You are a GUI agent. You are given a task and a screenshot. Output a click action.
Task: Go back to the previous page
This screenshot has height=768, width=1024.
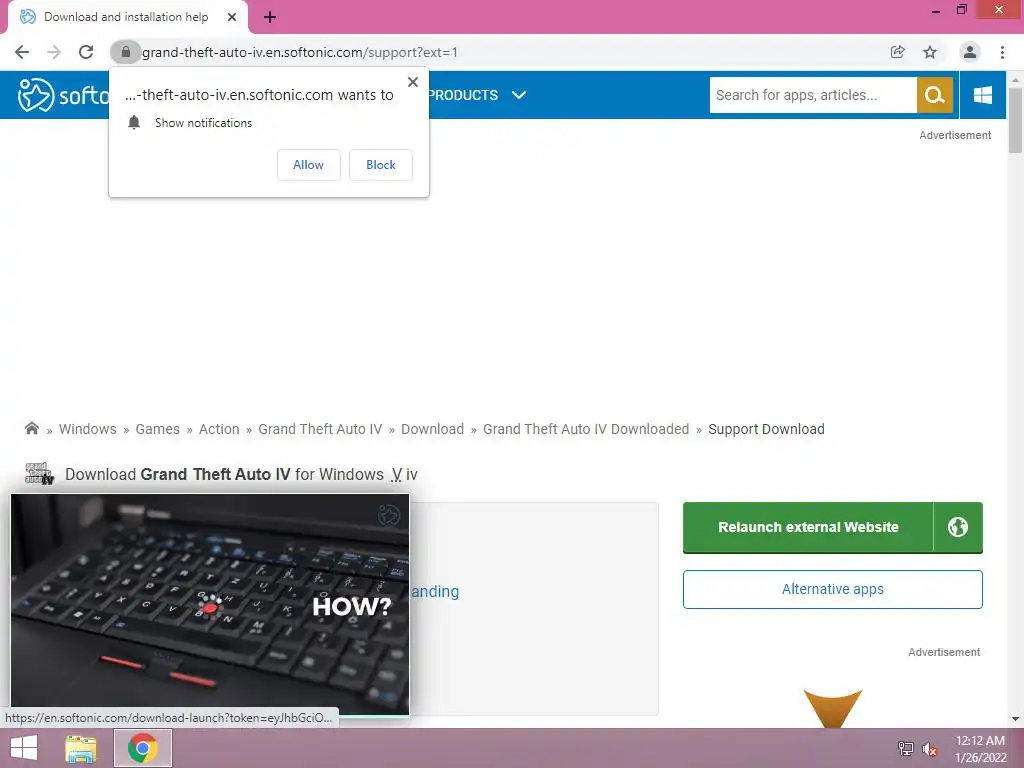click(22, 52)
